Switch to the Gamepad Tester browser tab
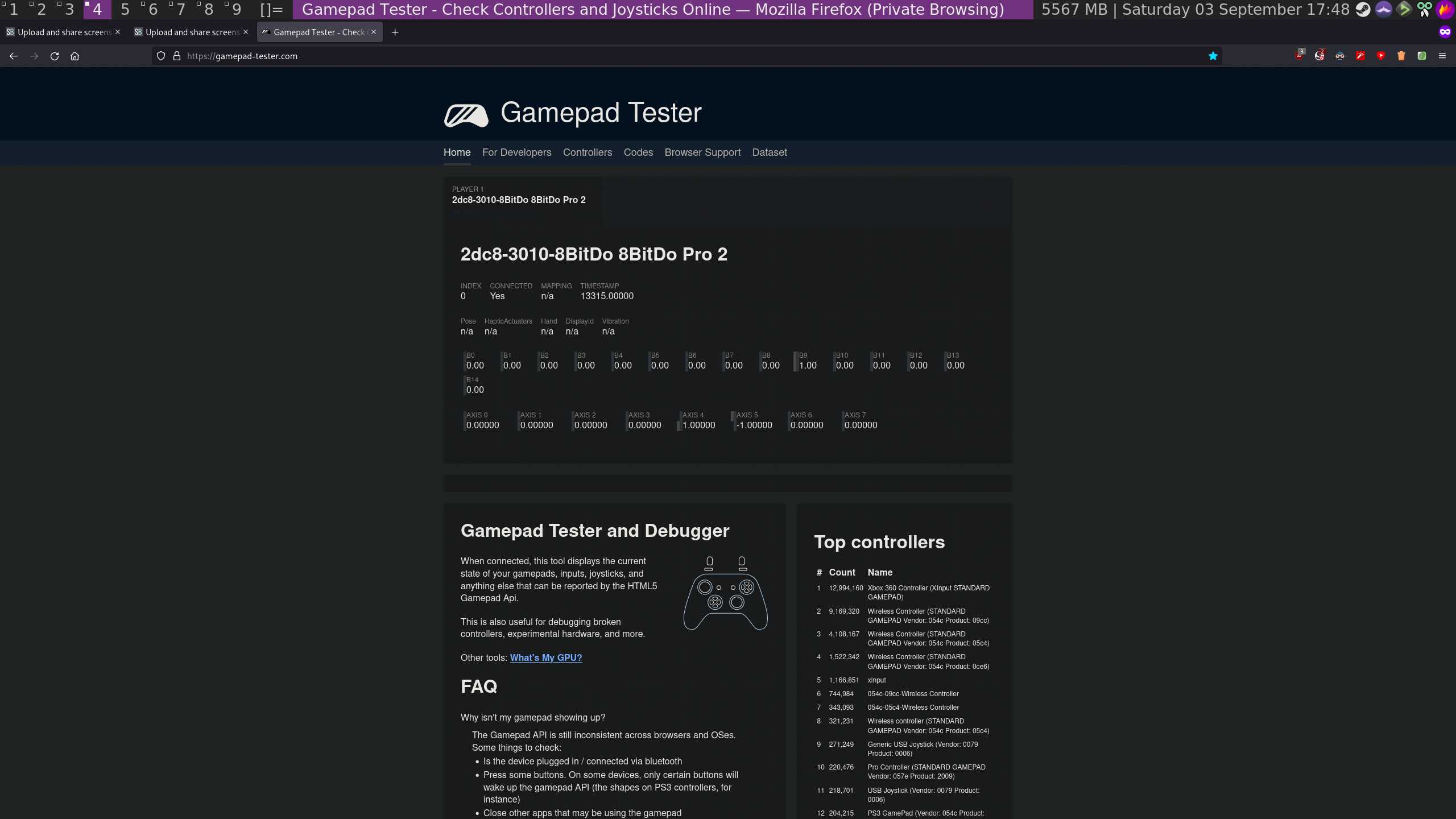Viewport: 1456px width, 819px height. pos(318,32)
